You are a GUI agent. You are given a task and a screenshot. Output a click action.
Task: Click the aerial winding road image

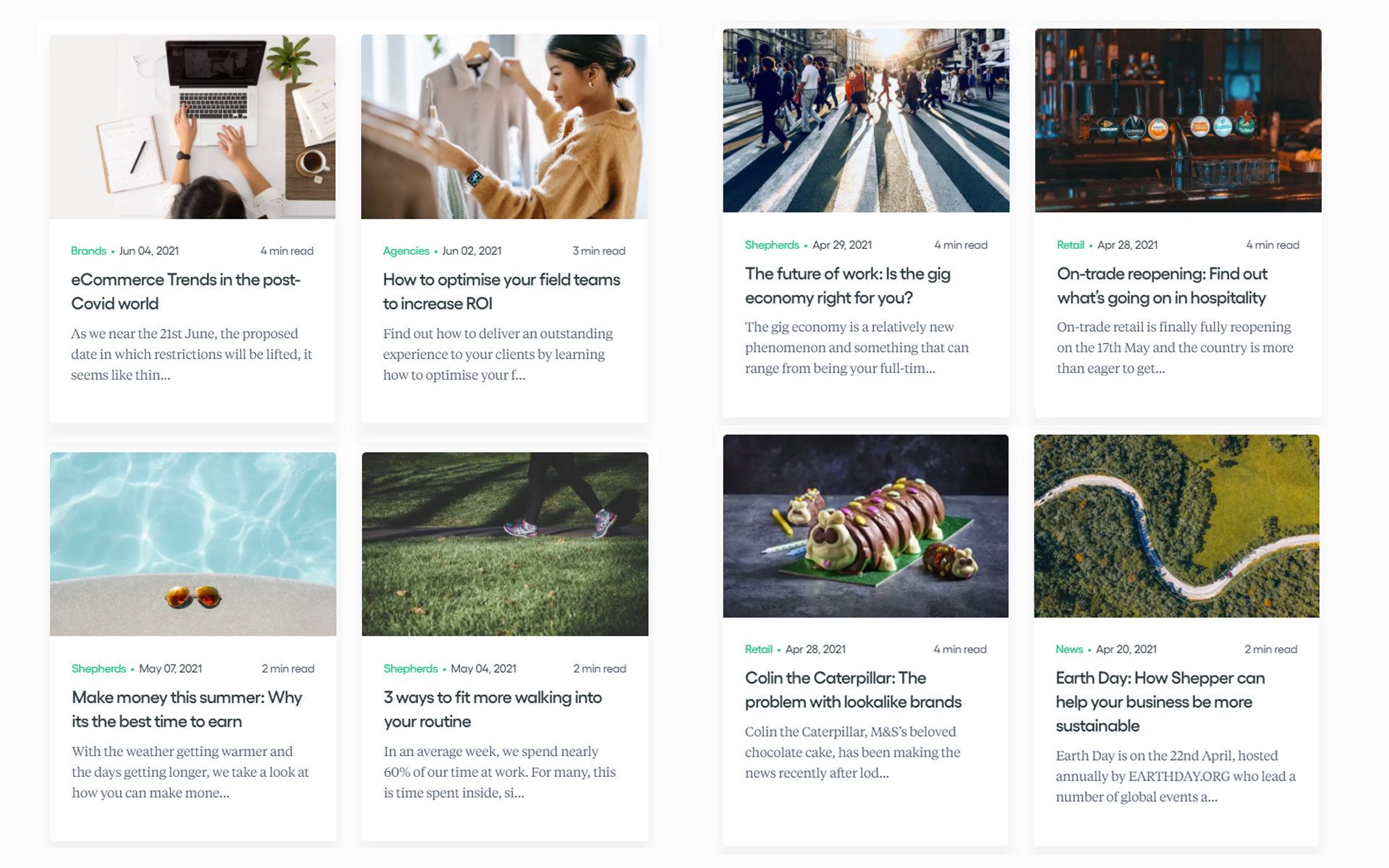(x=1176, y=526)
